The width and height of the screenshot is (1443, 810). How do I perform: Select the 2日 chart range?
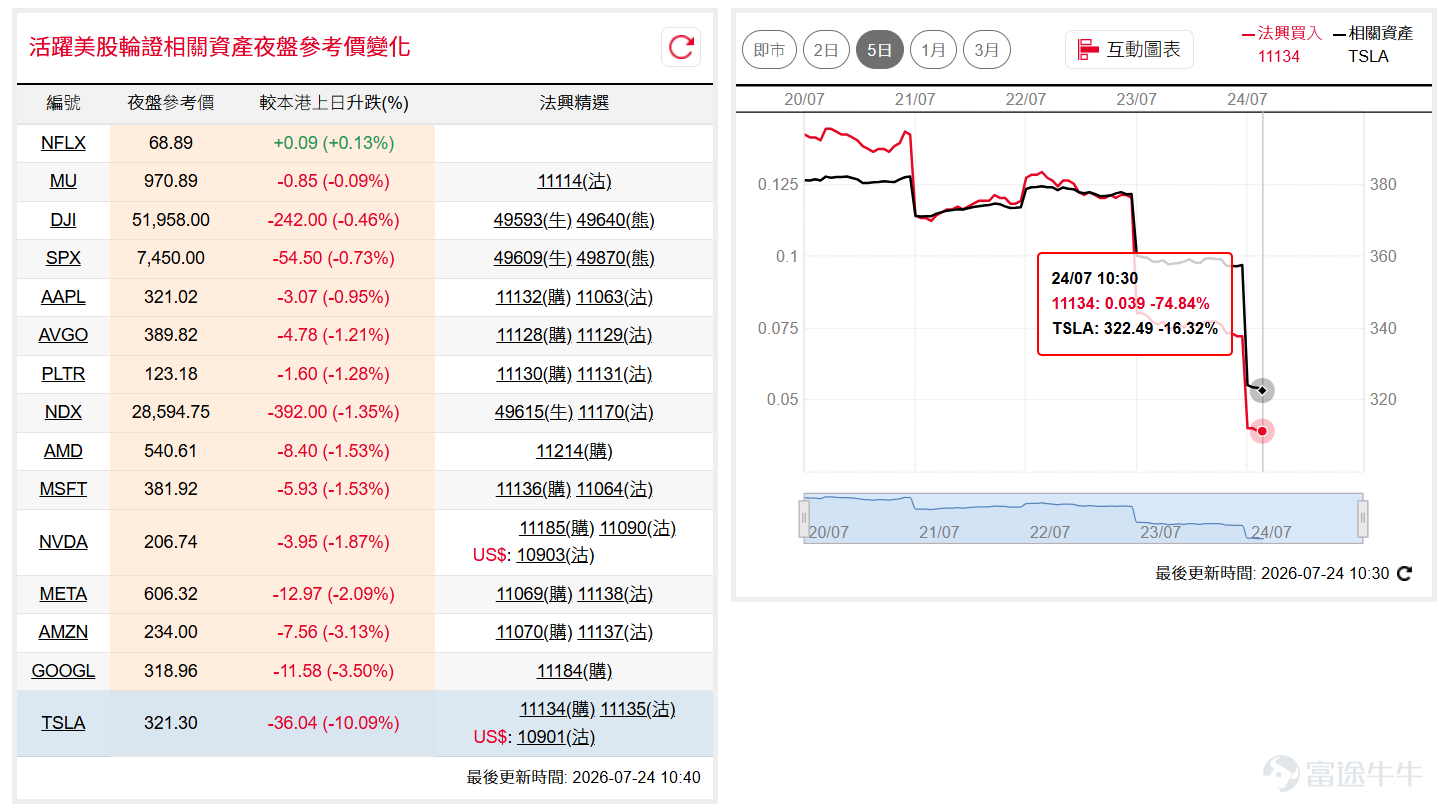pos(826,50)
